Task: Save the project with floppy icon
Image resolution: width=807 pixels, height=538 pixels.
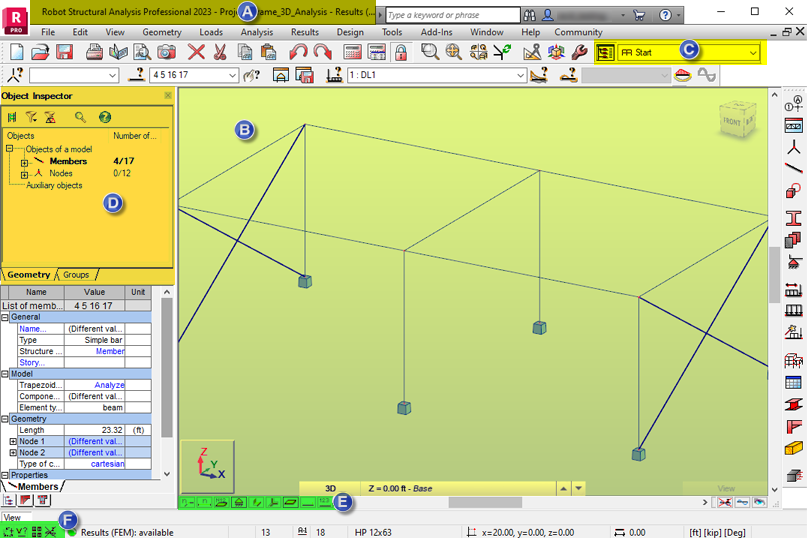Action: click(x=64, y=52)
